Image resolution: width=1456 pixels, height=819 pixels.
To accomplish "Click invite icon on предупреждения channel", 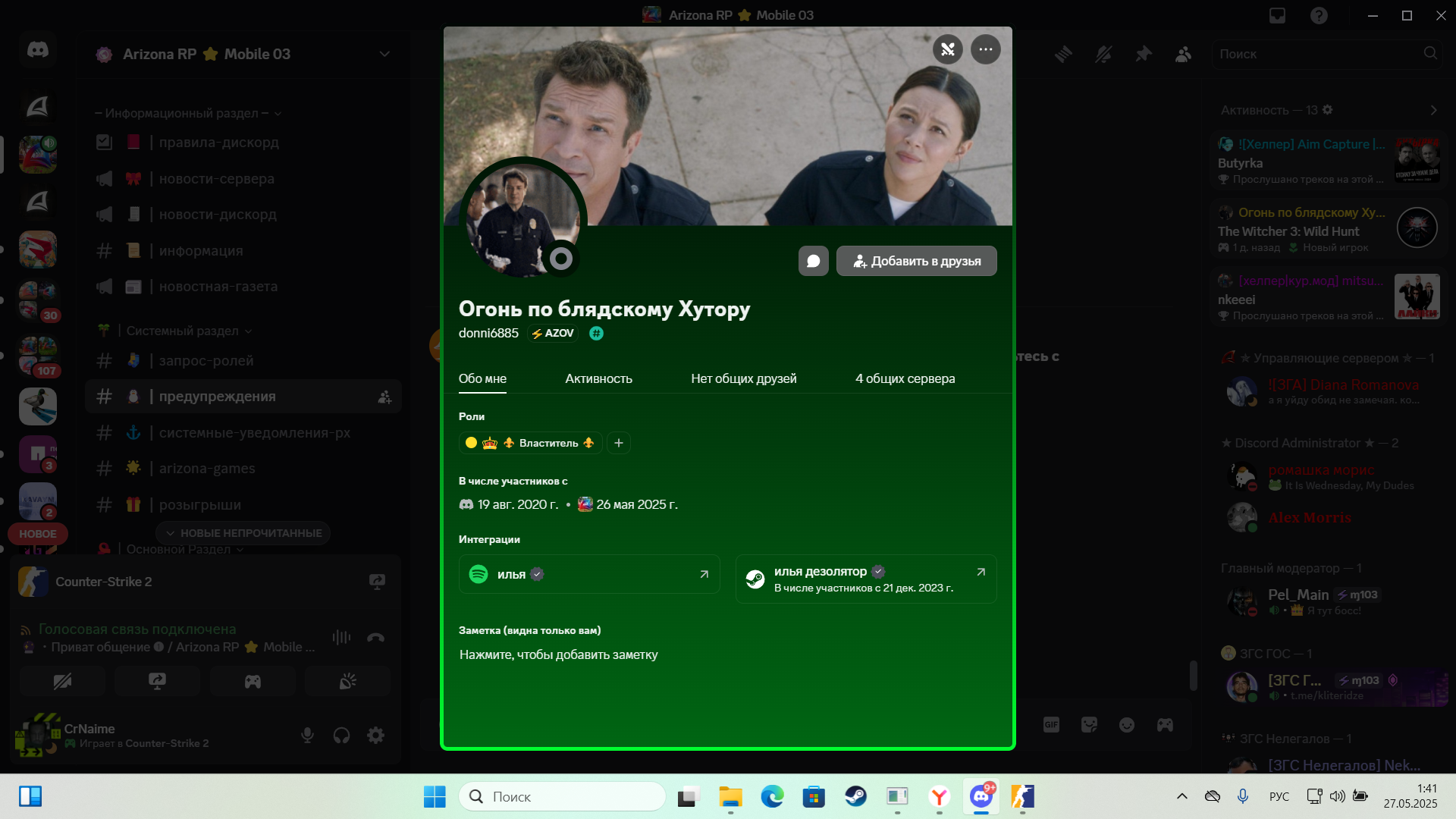I will [x=384, y=397].
